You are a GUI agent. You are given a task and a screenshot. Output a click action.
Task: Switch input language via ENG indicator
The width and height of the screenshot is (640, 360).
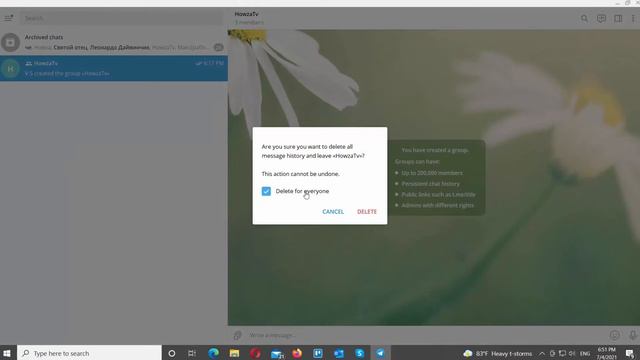click(x=585, y=353)
